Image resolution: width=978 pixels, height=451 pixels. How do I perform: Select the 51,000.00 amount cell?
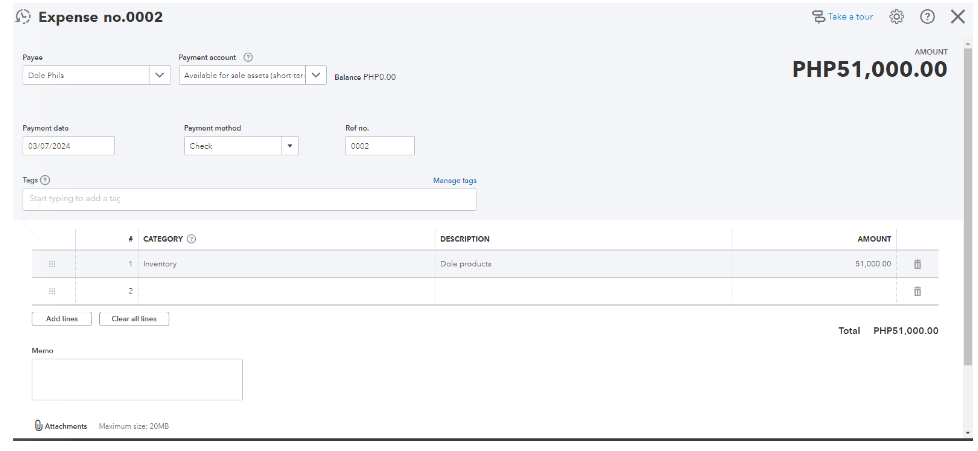click(x=814, y=264)
